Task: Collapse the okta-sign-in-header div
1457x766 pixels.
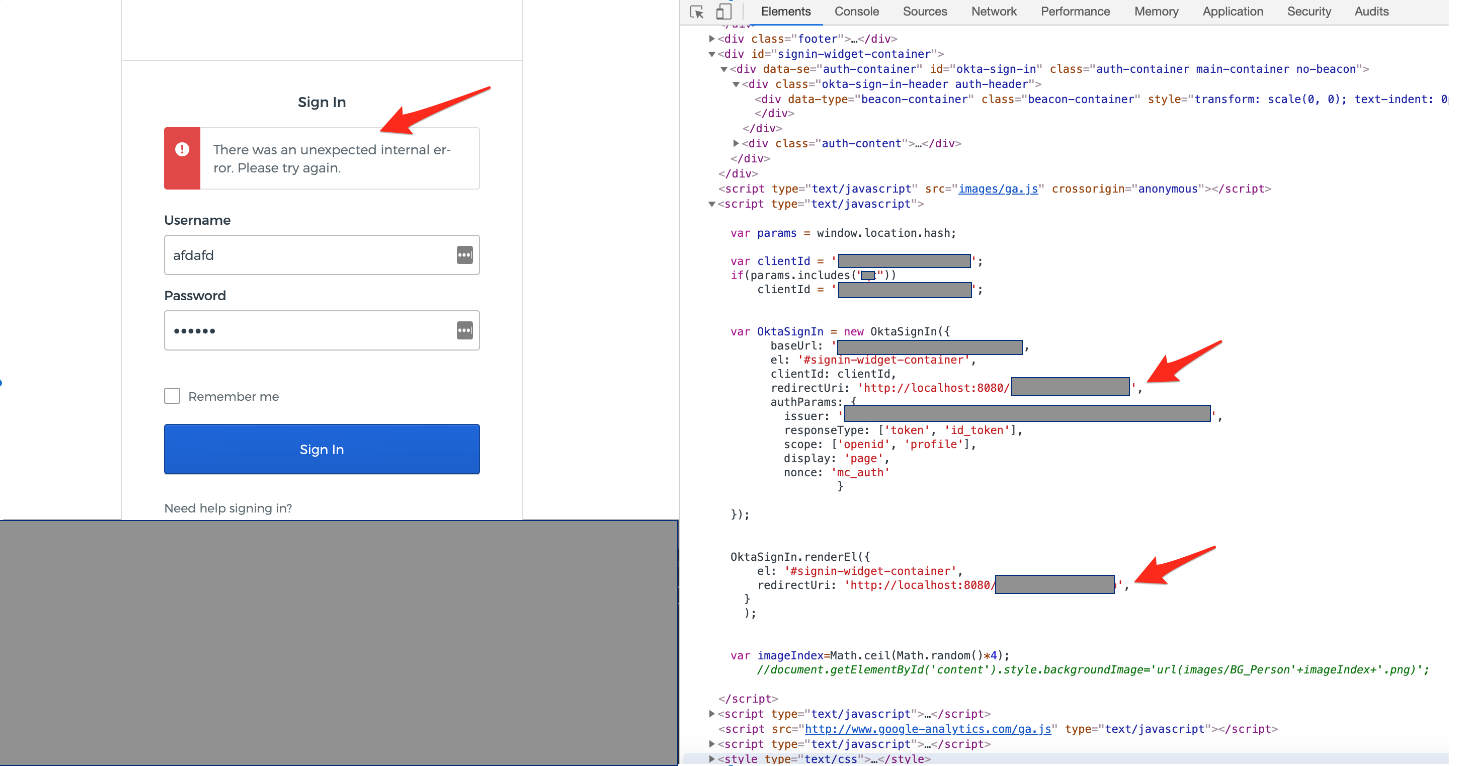Action: [737, 84]
